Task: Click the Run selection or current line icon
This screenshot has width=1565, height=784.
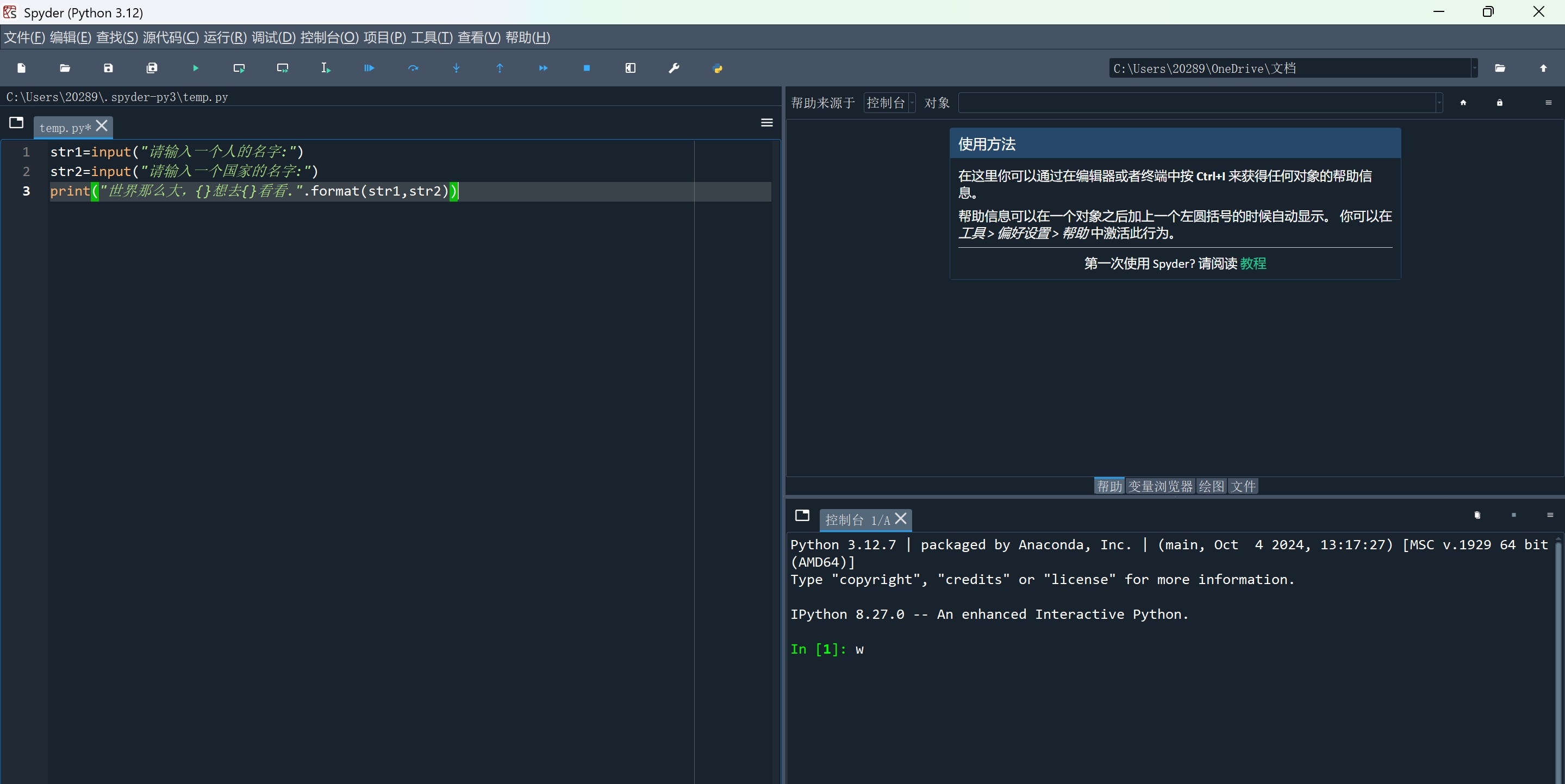Action: [x=326, y=68]
